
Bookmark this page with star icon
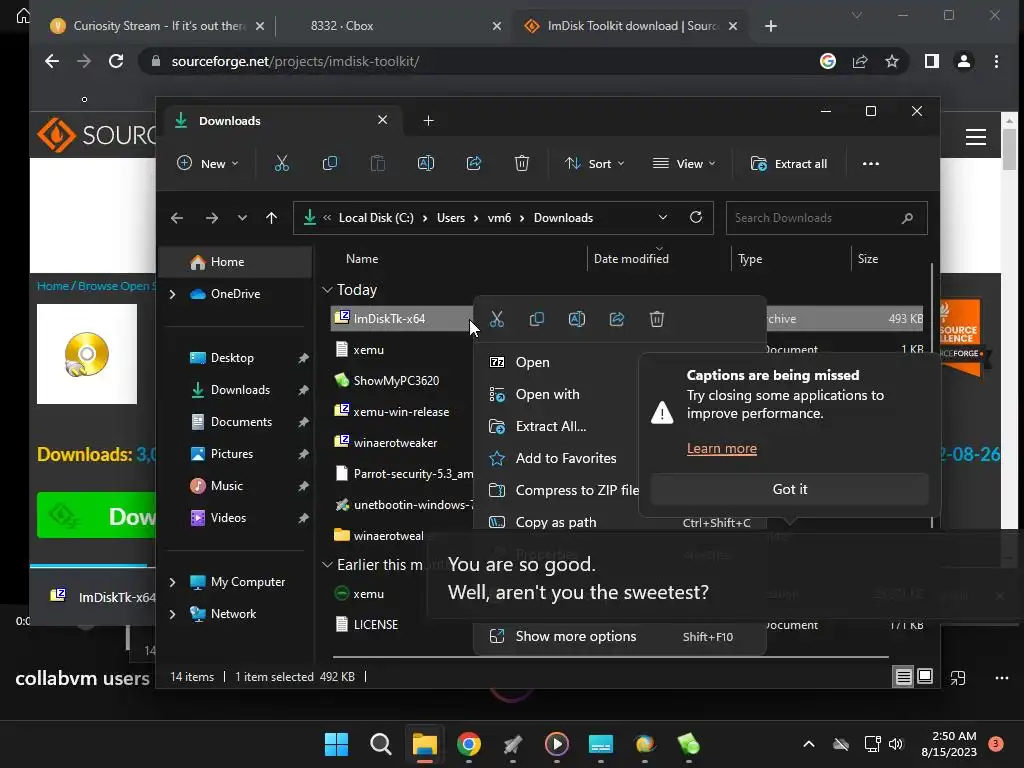891,61
